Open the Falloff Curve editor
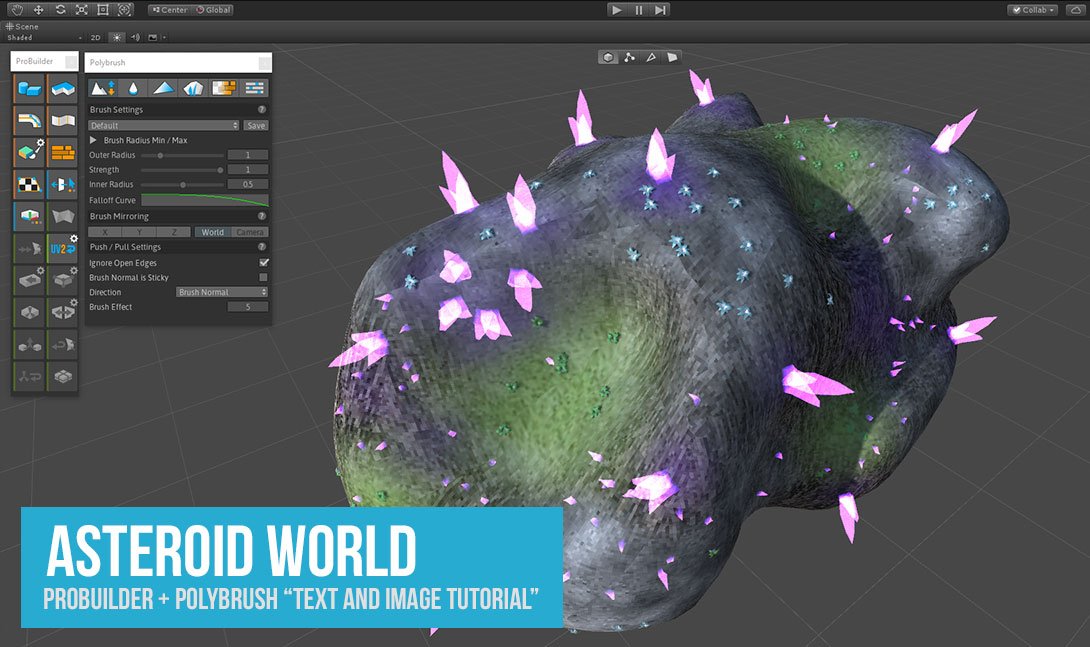1090x647 pixels. [205, 200]
